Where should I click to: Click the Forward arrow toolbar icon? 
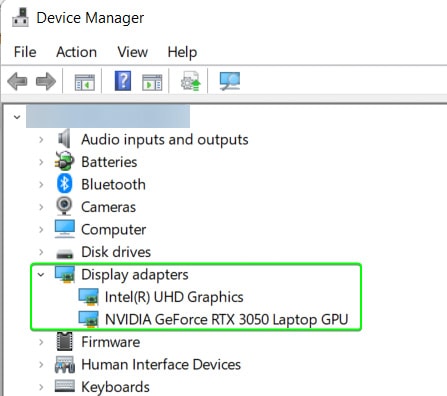46,81
